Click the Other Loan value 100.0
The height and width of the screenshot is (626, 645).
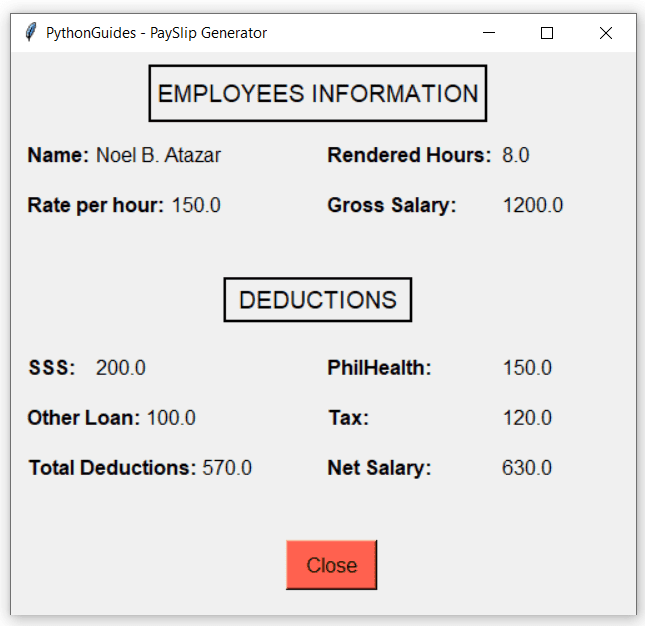tap(171, 418)
